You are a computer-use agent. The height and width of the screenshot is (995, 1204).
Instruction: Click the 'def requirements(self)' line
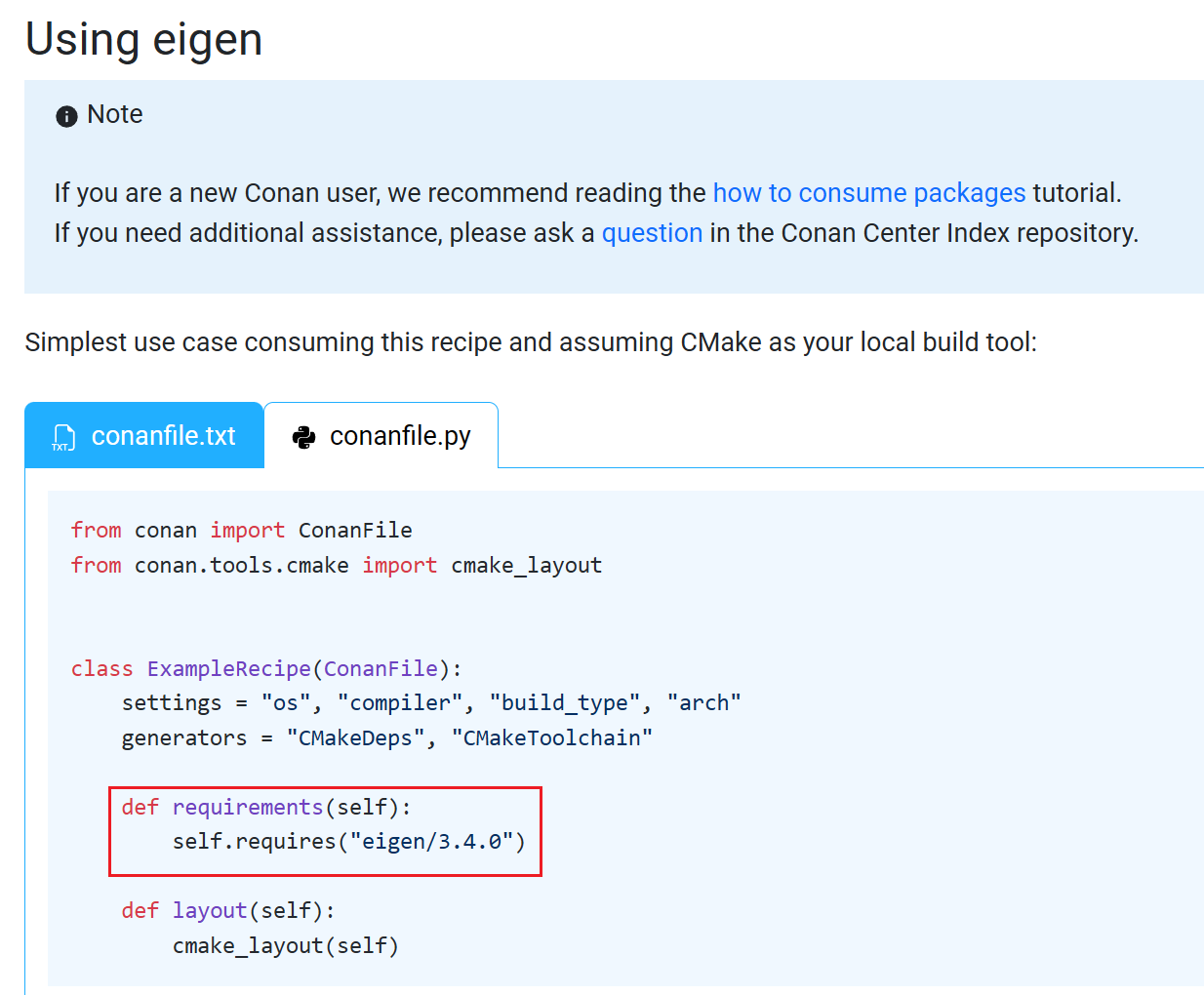266,808
